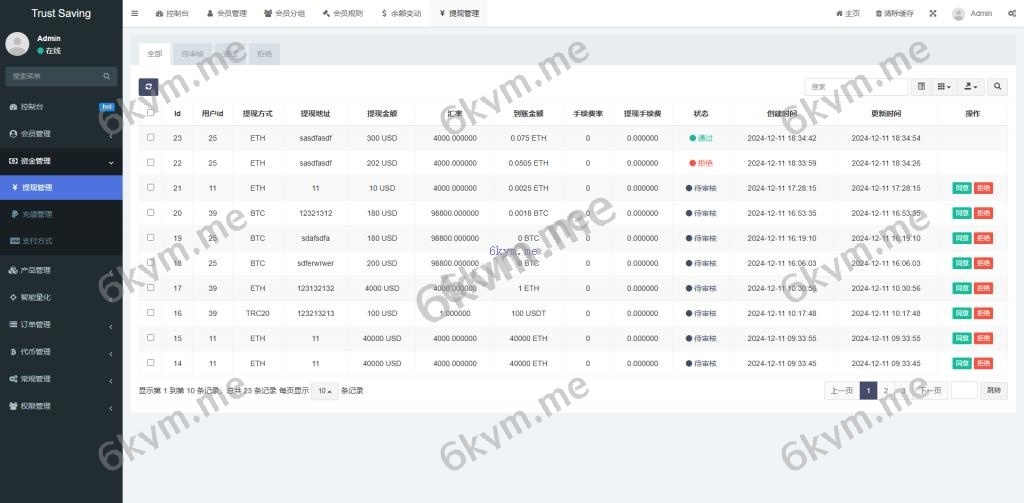
Task: Reject withdrawal Id 21 with 拒绝 button
Action: point(983,188)
